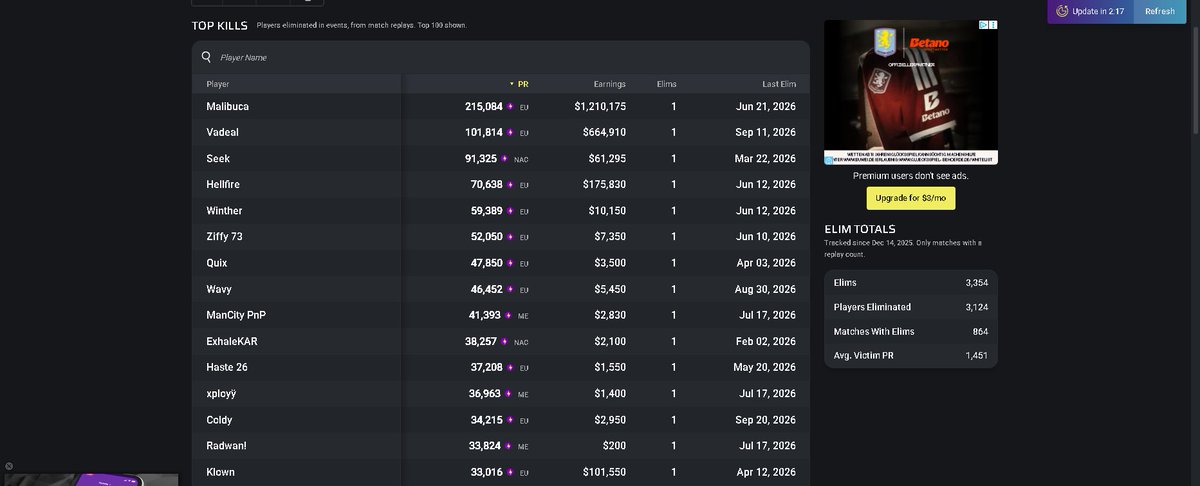Open Ziffy 73's player profile link
The height and width of the screenshot is (486, 1200).
(224, 237)
